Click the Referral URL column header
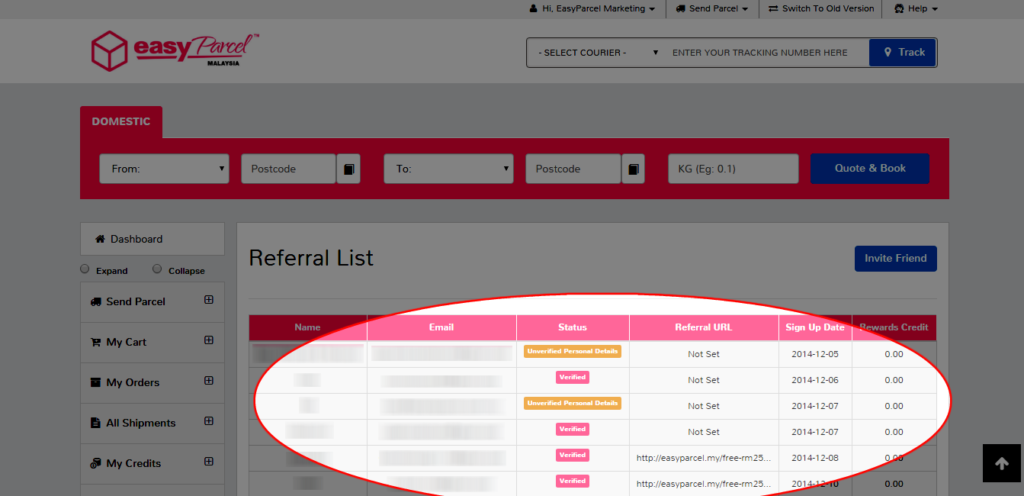The width and height of the screenshot is (1024, 496). click(703, 328)
